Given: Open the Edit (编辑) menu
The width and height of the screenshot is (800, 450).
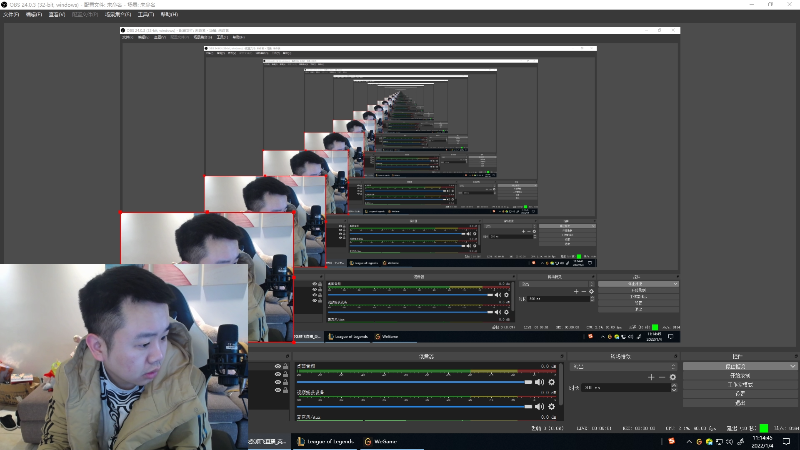Looking at the screenshot, I should 34,15.
